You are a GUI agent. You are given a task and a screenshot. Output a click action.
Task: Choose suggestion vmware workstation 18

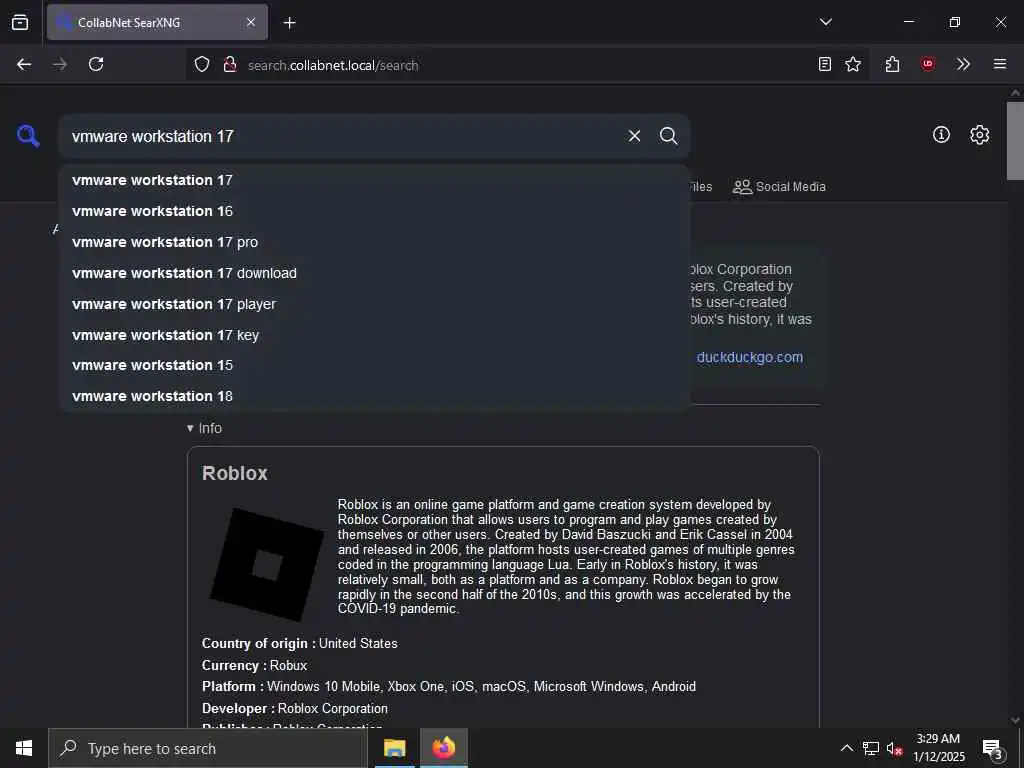[x=374, y=396]
